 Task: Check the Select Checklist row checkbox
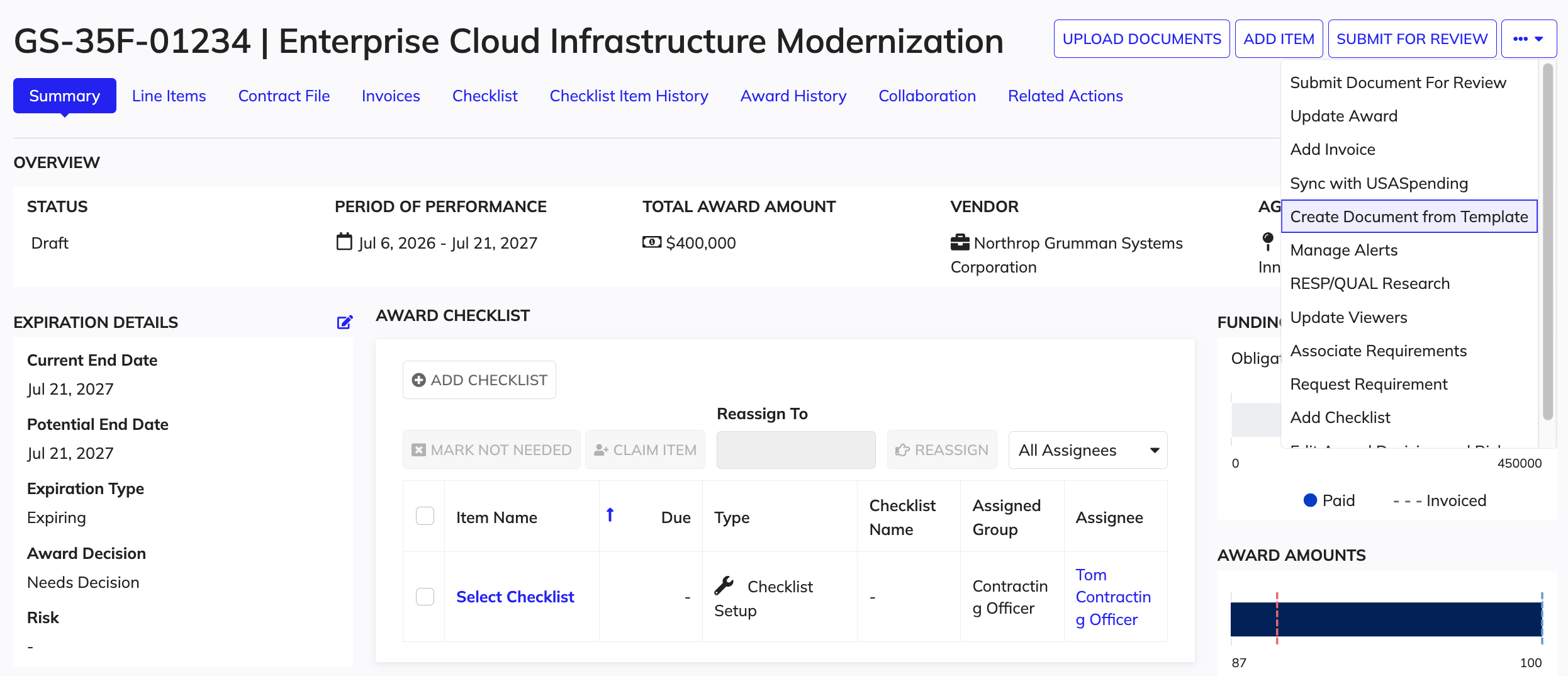(x=425, y=597)
